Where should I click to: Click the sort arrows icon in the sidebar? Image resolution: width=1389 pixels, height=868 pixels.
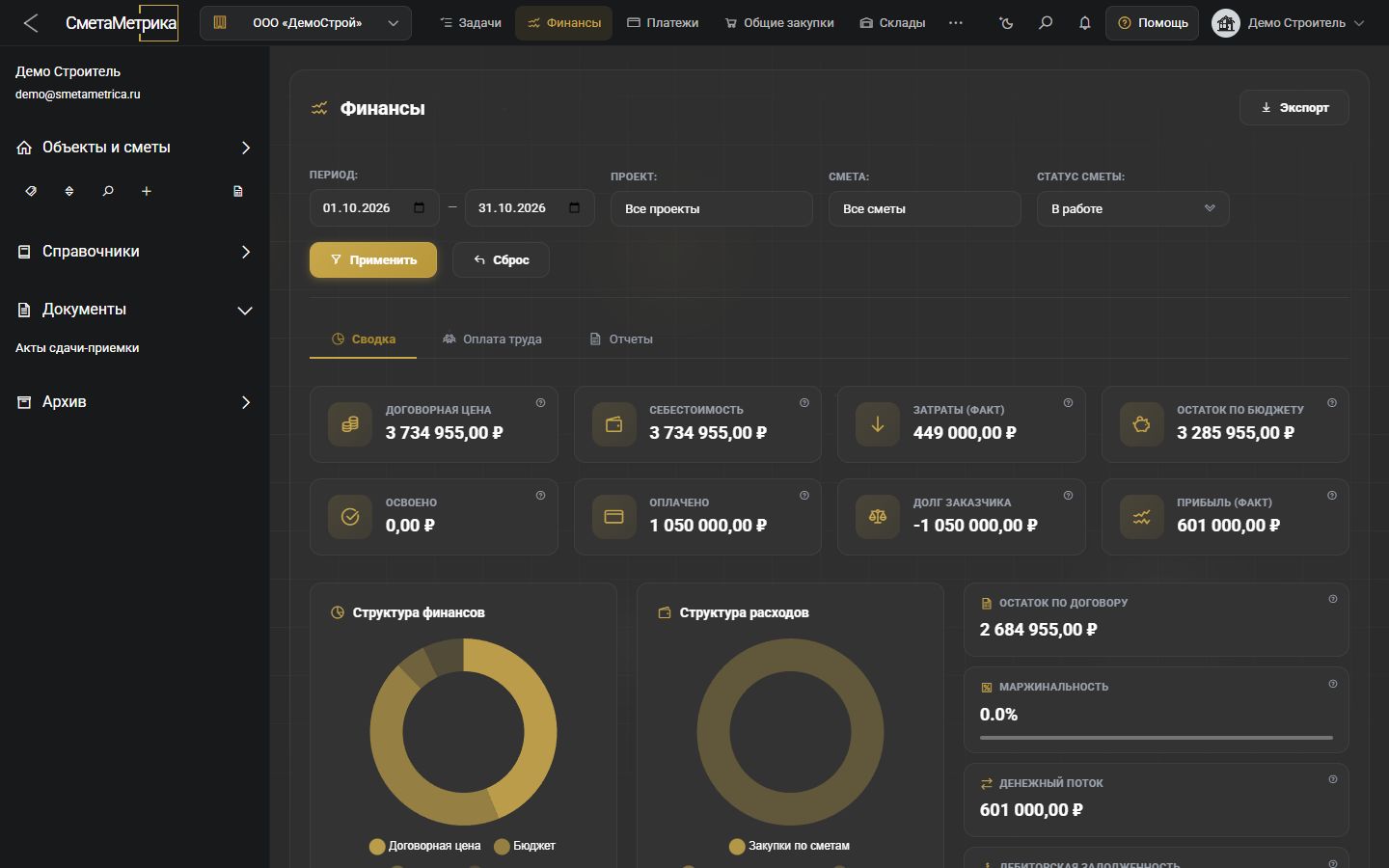coord(69,191)
